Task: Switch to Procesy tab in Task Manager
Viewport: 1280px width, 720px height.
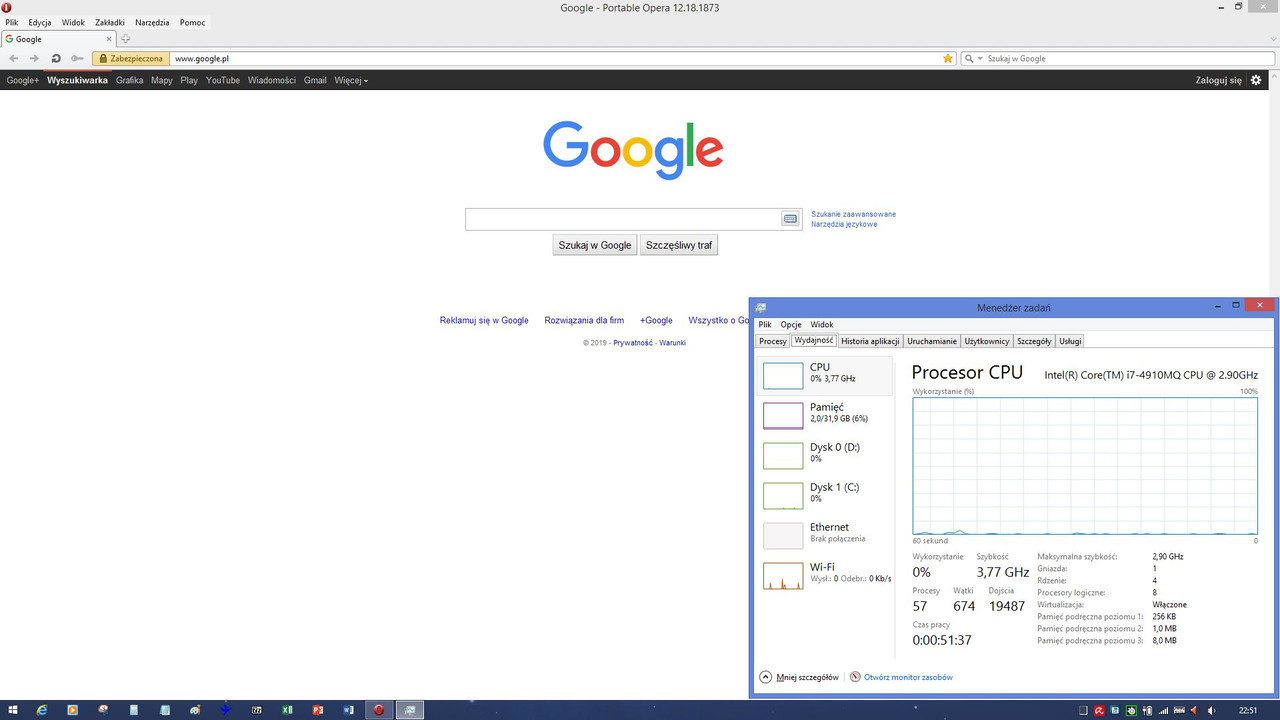Action: (773, 341)
